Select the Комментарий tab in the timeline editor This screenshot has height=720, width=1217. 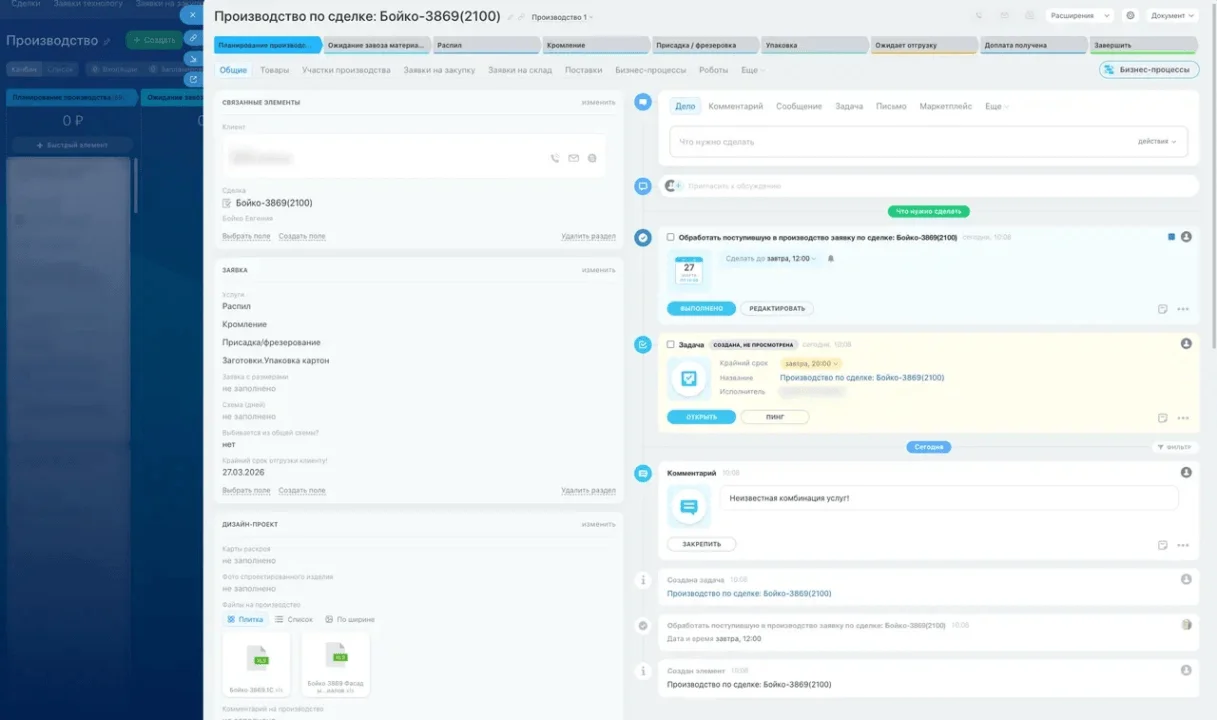[x=735, y=106]
